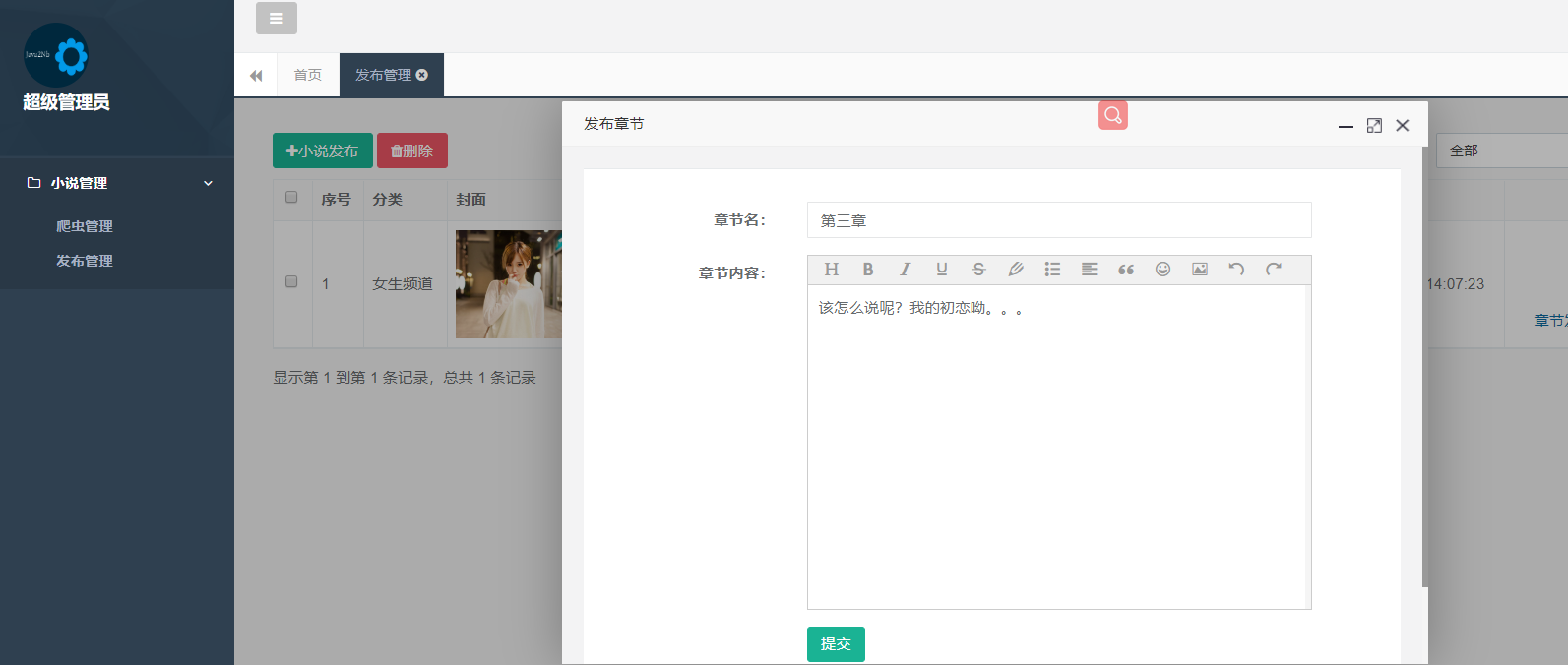1568x665 pixels.
Task: Insert emoticon using the smiley icon
Action: 1162,270
